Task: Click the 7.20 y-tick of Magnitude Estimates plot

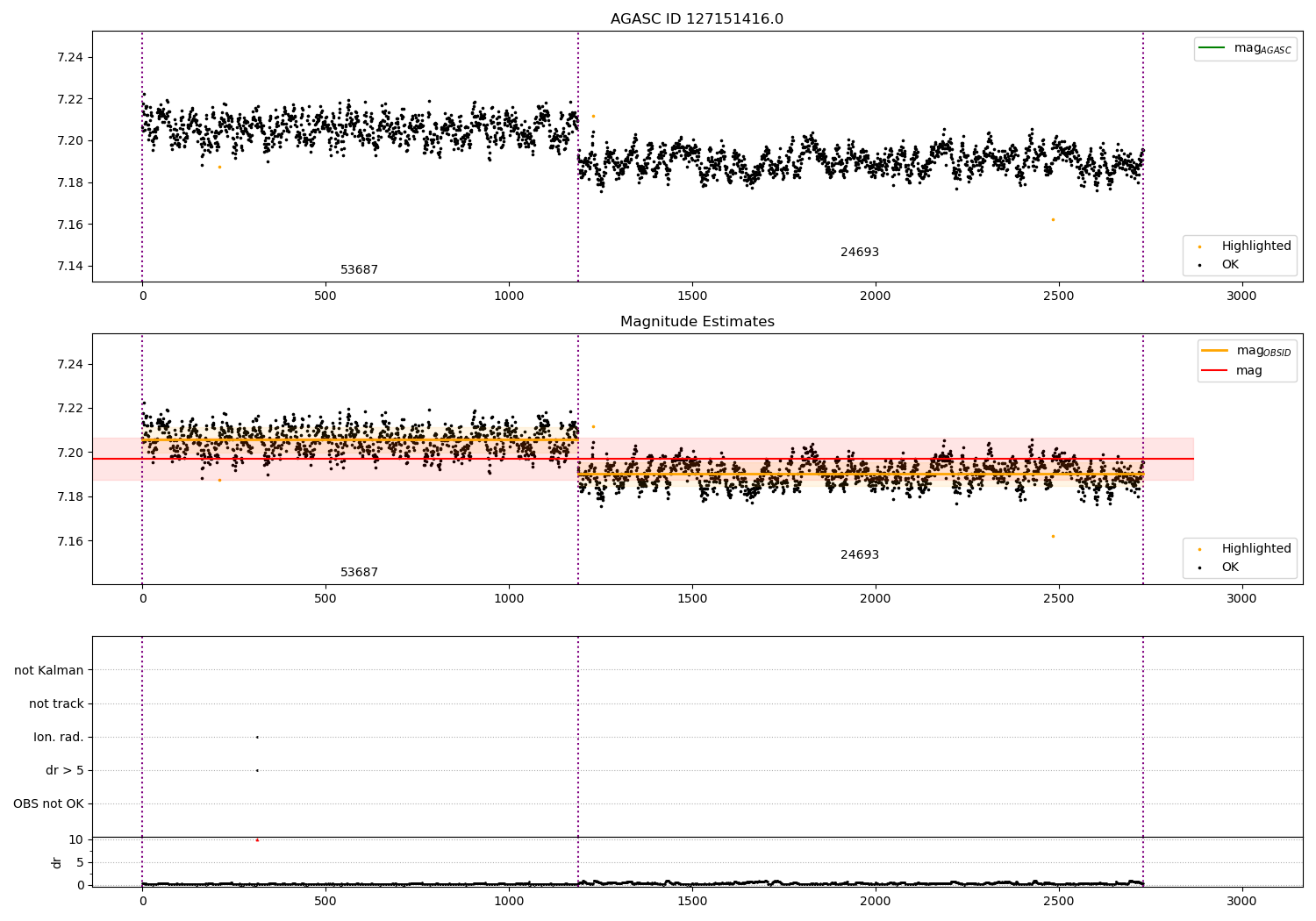Action: point(70,453)
